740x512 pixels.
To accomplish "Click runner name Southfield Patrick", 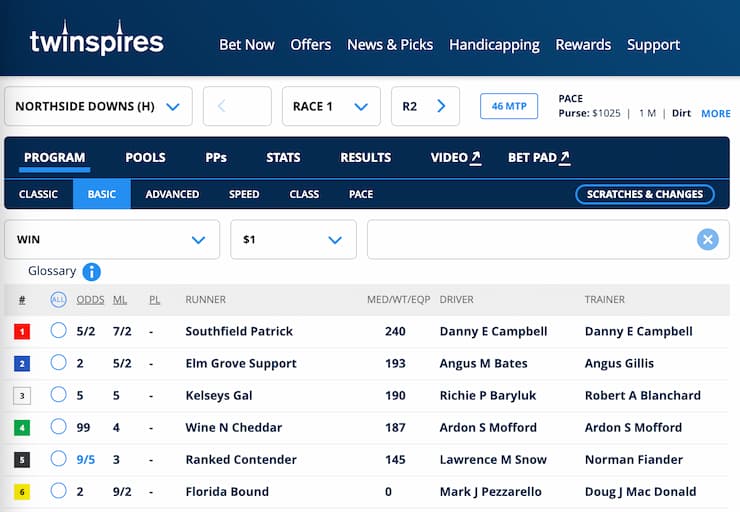I will click(239, 331).
